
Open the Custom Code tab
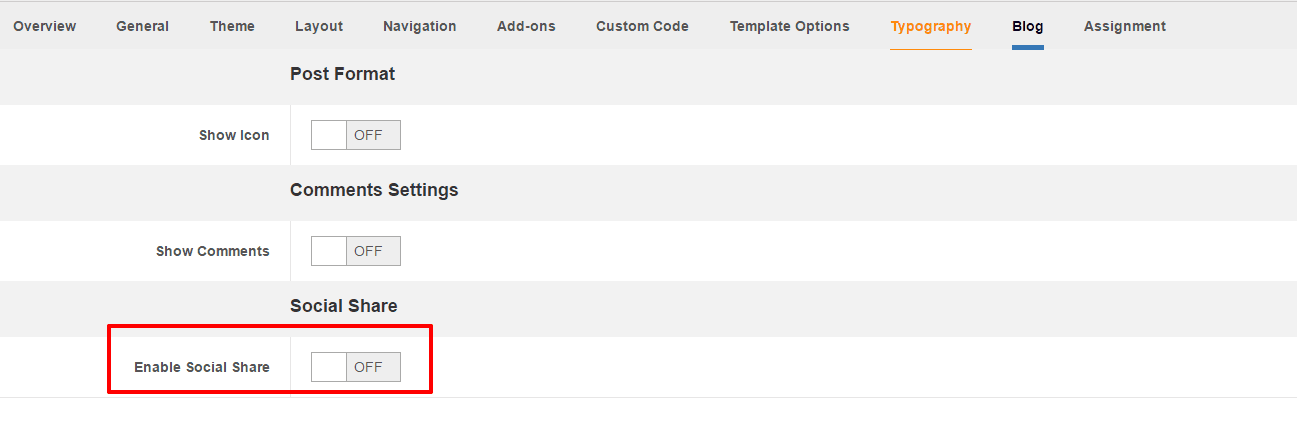pyautogui.click(x=642, y=27)
